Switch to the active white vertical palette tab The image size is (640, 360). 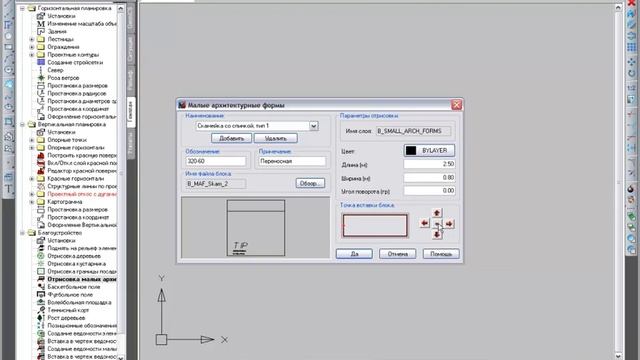(131, 113)
